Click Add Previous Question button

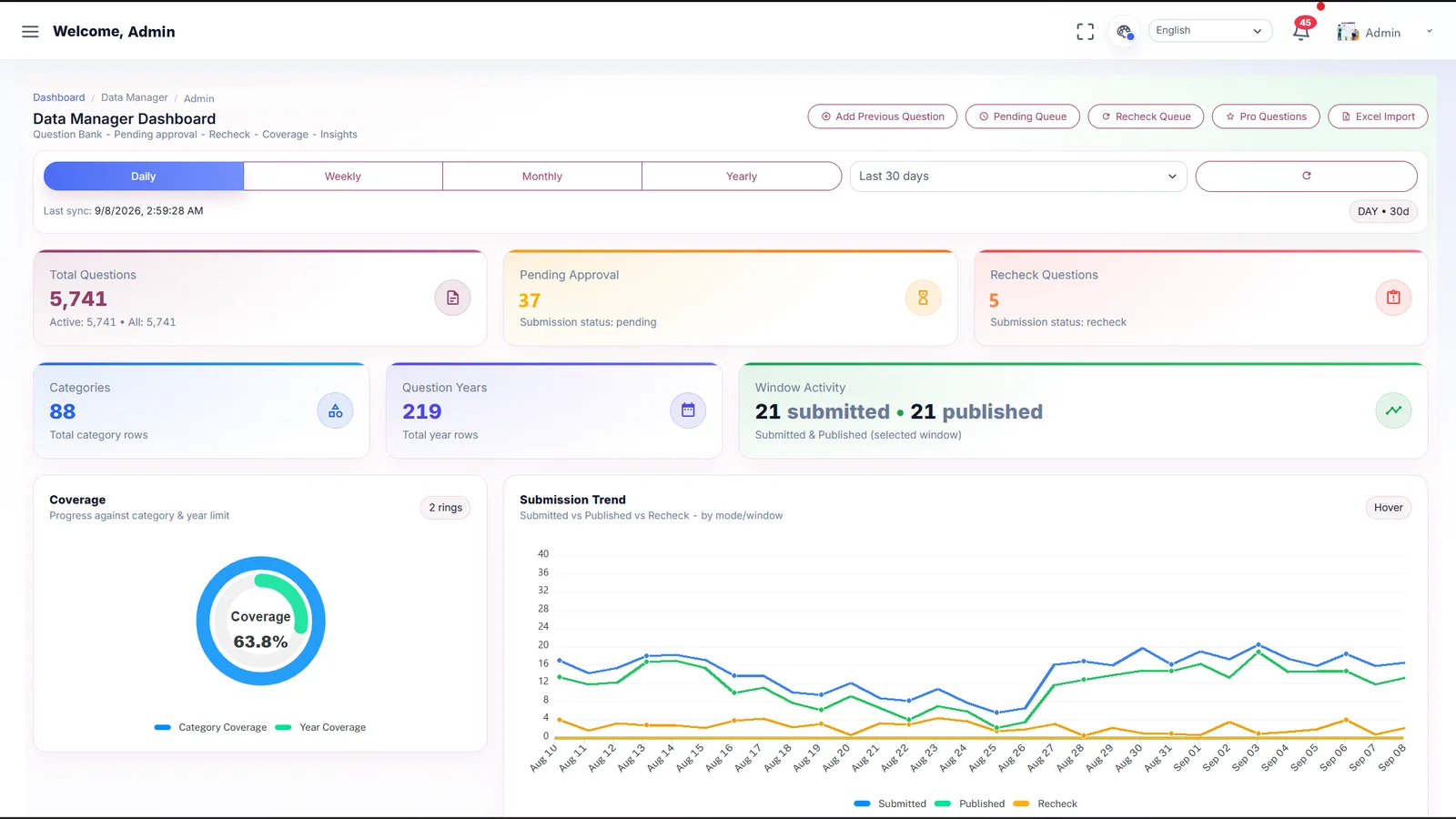(883, 116)
